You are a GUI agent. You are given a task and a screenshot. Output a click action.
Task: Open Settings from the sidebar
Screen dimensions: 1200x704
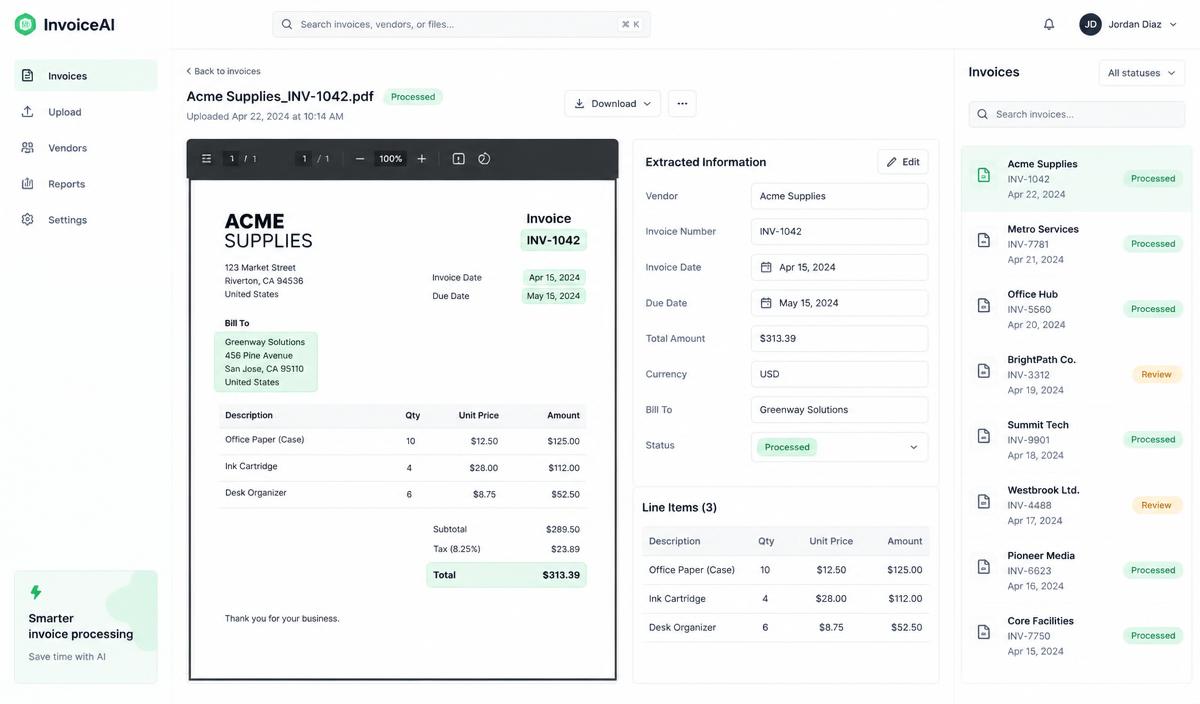pyautogui.click(x=85, y=220)
